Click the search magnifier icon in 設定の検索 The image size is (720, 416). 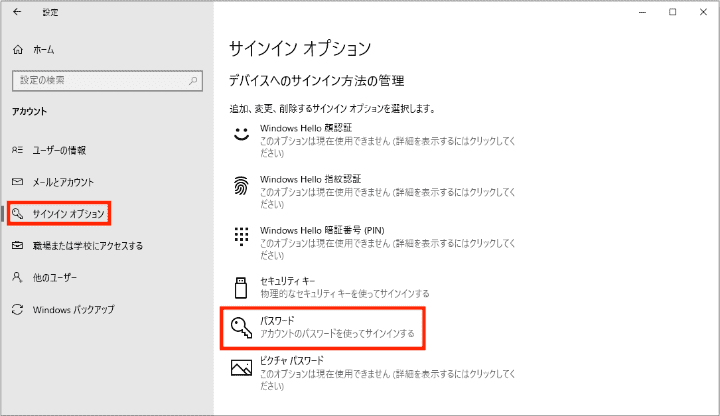click(x=193, y=81)
